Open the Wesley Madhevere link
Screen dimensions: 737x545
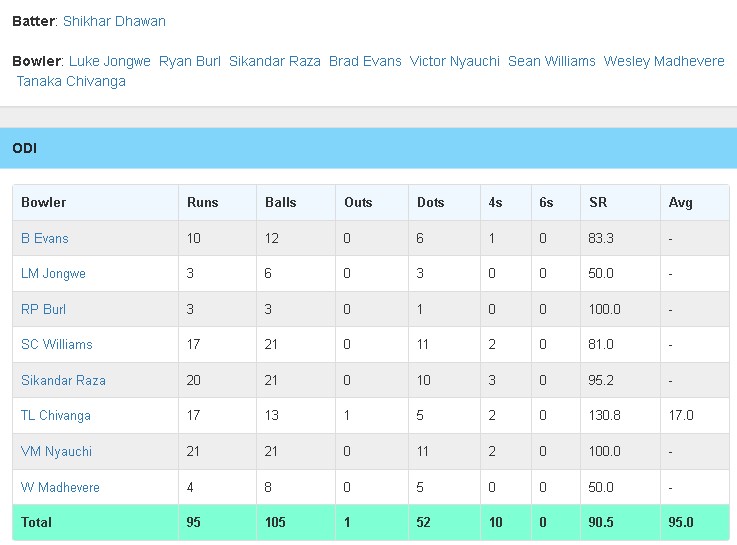(x=664, y=61)
